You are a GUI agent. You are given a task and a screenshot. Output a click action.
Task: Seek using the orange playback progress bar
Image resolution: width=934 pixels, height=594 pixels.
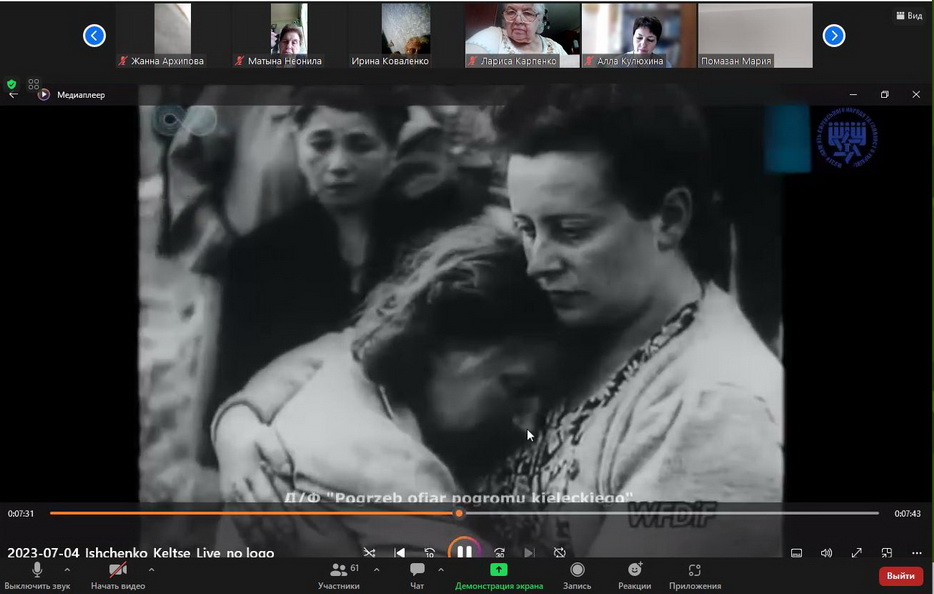pyautogui.click(x=464, y=513)
